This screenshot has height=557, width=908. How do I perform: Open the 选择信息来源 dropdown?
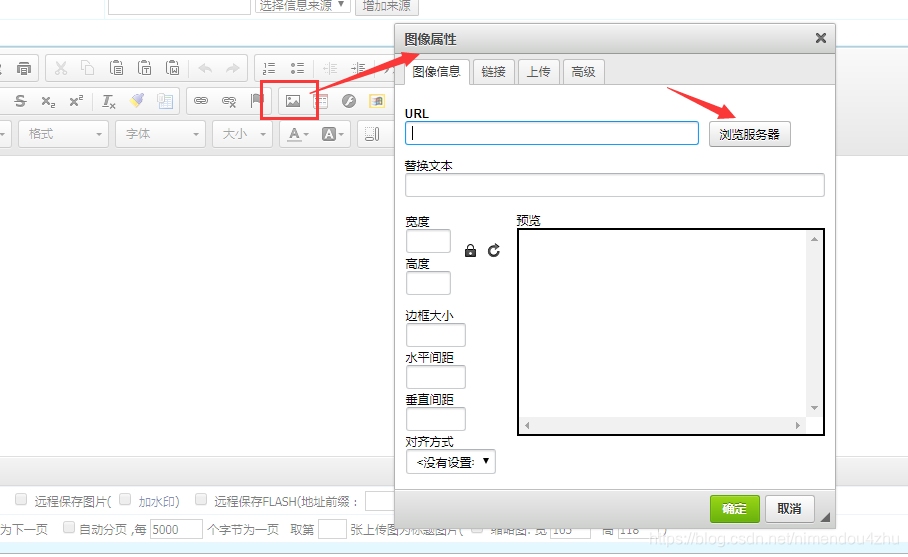302,6
